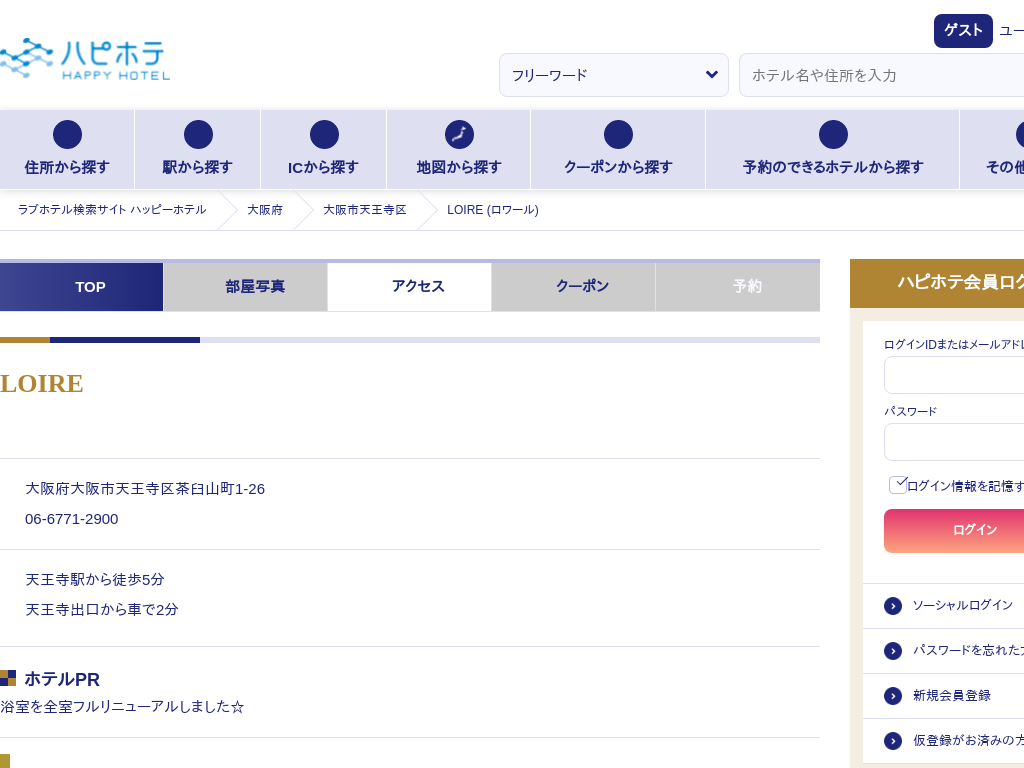Click the ゲスト user badge
Image resolution: width=1024 pixels, height=768 pixels.
pos(963,31)
